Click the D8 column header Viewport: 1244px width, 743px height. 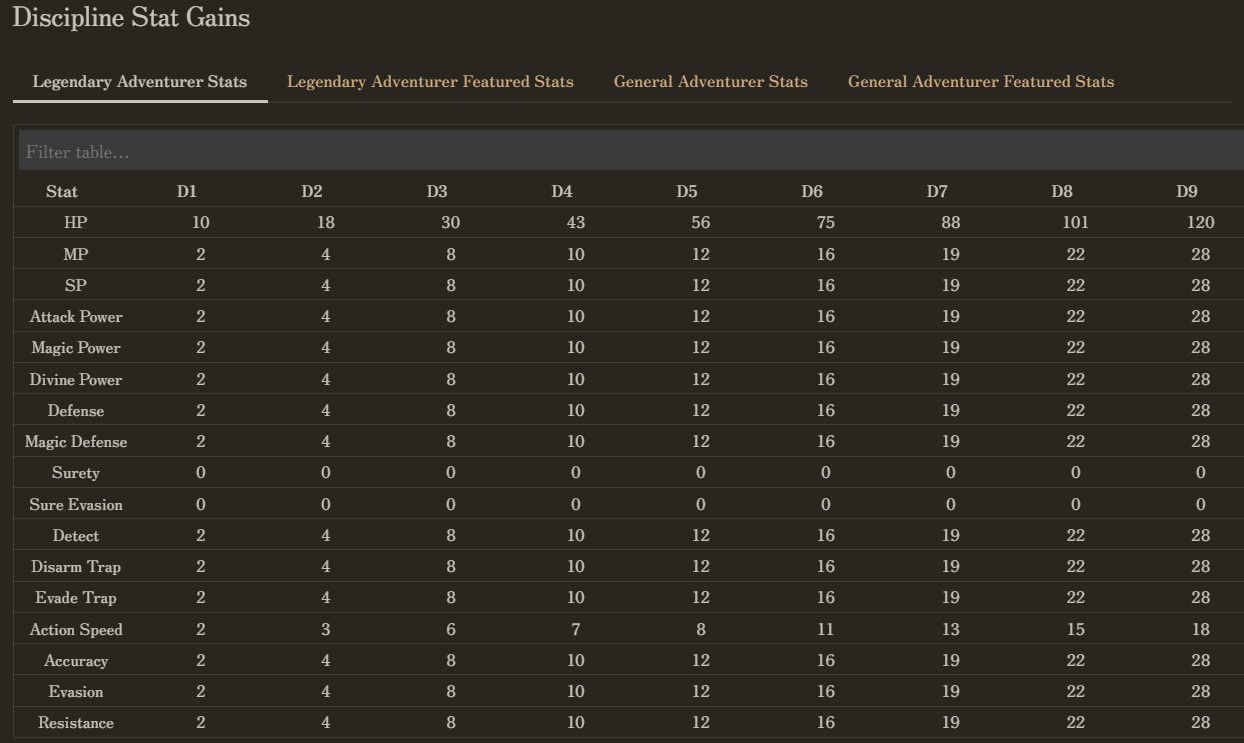[x=1062, y=191]
